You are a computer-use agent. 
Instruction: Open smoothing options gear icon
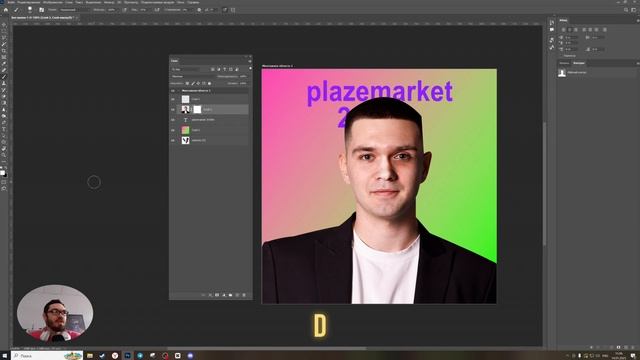tap(199, 10)
